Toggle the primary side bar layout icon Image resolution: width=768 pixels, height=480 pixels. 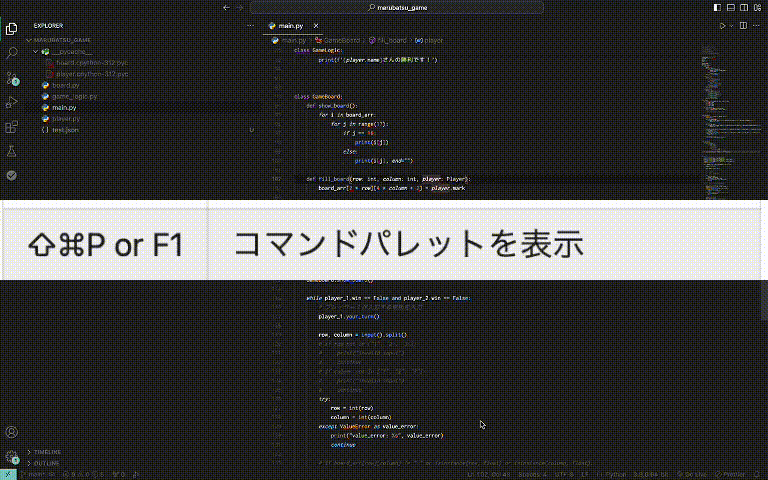(717, 7)
